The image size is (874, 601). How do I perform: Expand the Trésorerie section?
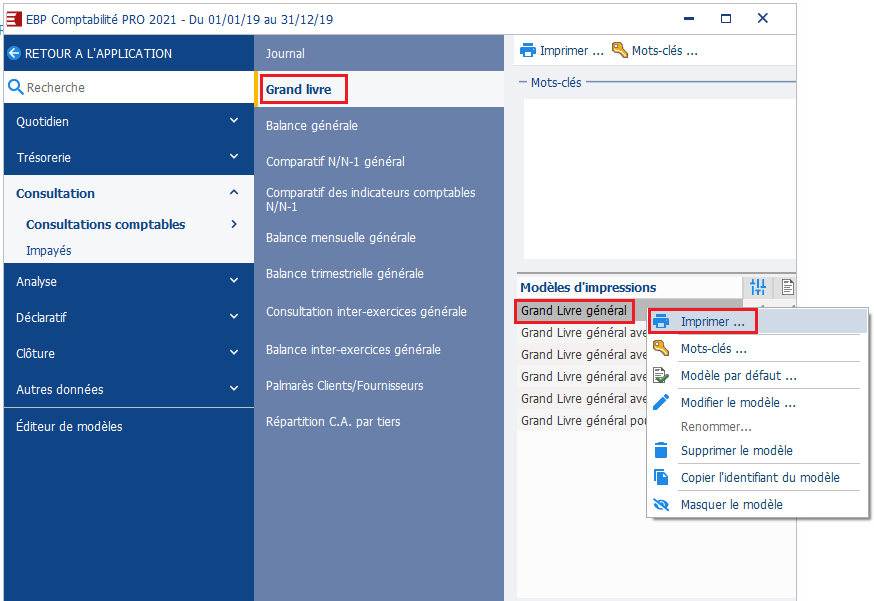click(x=234, y=157)
